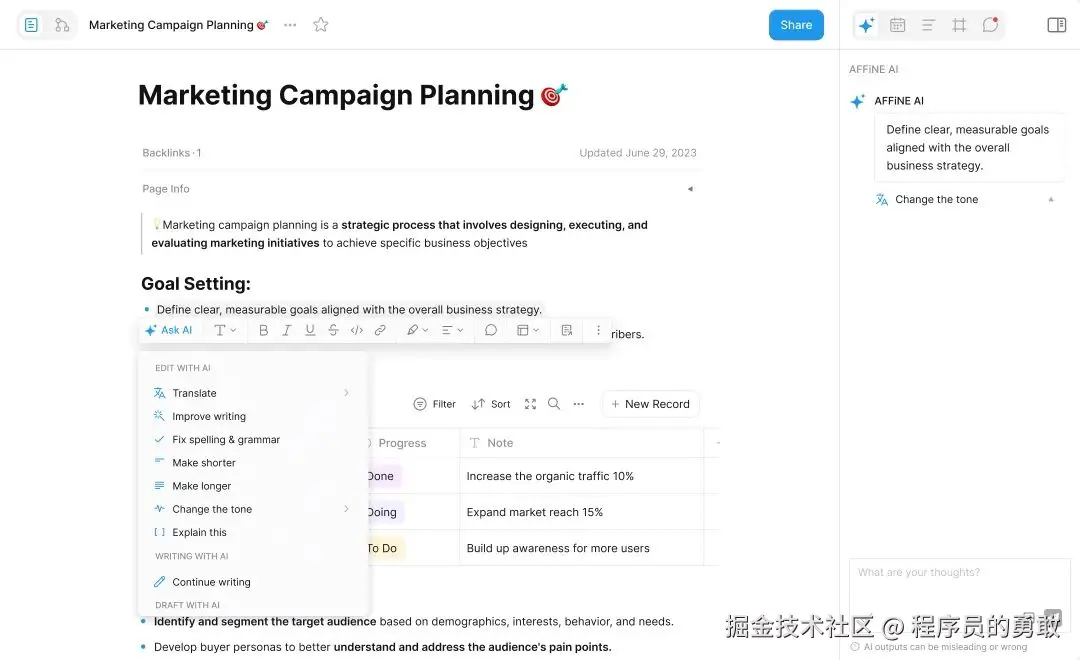The height and width of the screenshot is (660, 1080).
Task: Click the note icon in the formatting toolbar
Action: click(567, 330)
